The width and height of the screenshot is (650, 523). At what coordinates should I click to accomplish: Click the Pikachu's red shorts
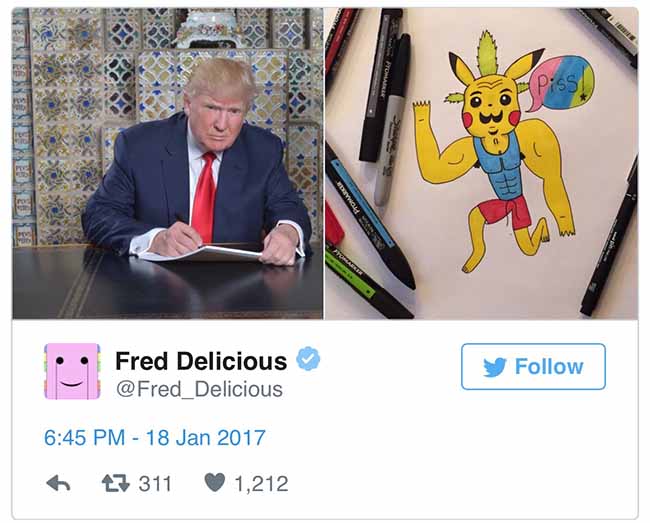click(504, 213)
